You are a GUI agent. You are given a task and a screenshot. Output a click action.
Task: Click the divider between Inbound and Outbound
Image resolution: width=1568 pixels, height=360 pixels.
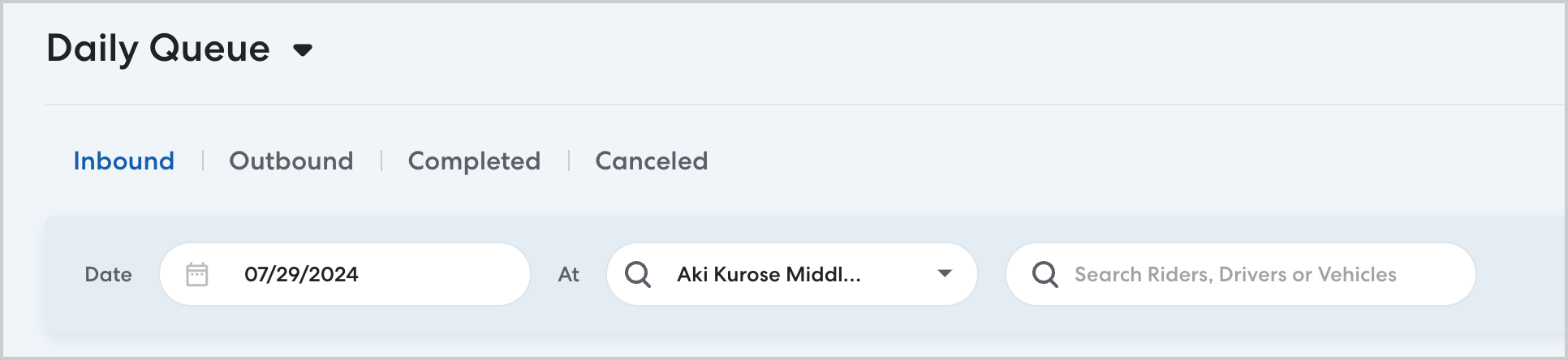(202, 161)
